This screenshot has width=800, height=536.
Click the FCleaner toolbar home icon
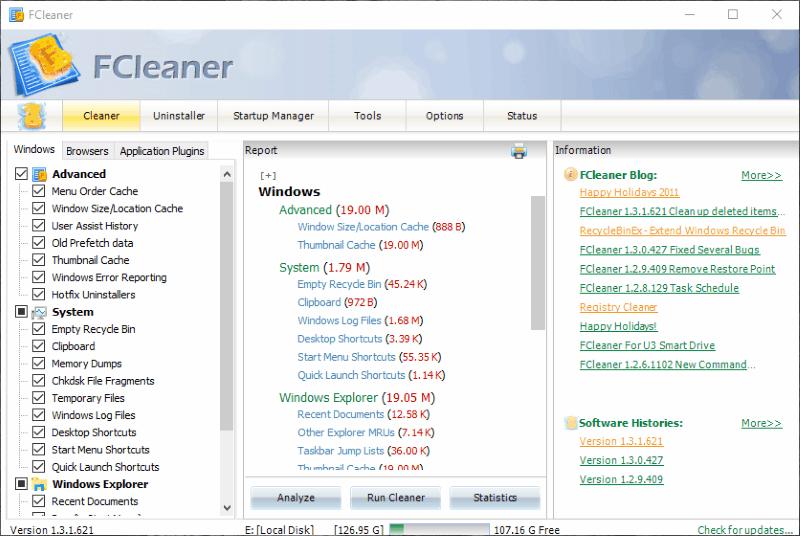click(x=32, y=116)
